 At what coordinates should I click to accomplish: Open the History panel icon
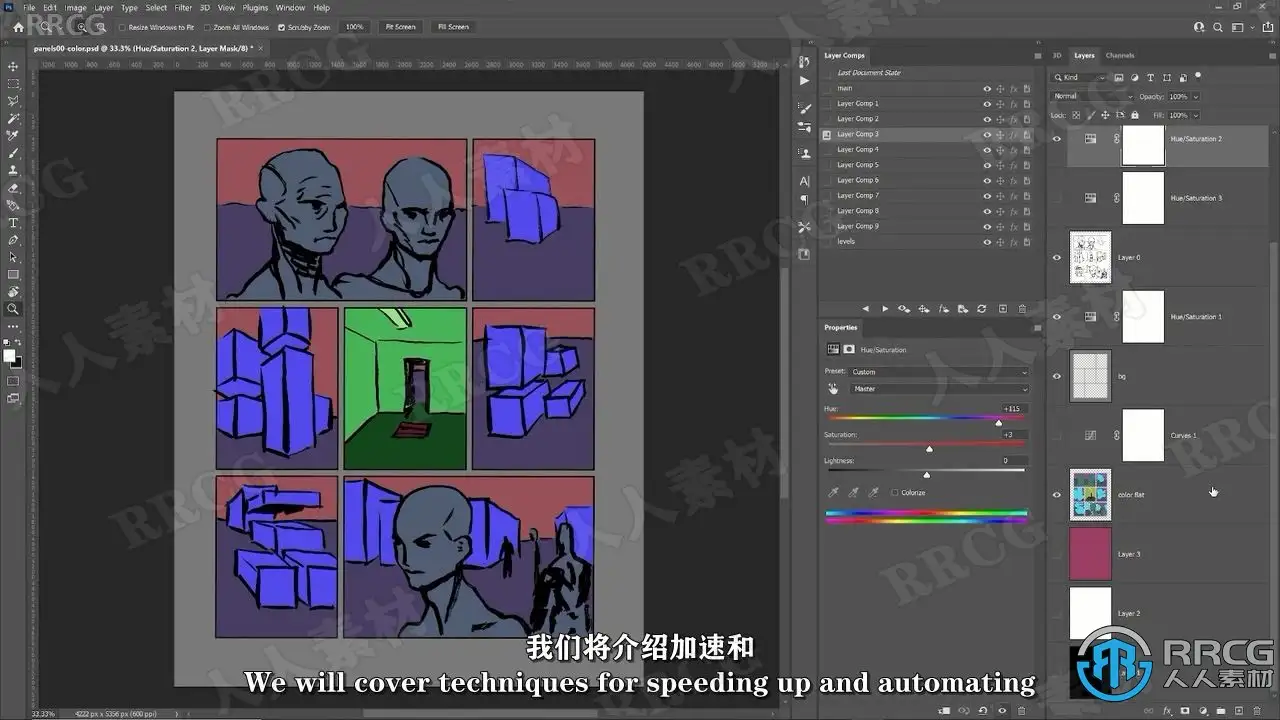point(805,63)
